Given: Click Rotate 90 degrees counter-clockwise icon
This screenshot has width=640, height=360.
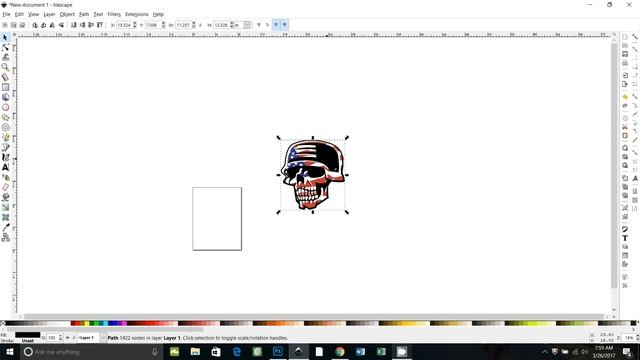Looking at the screenshot, I should pyautogui.click(x=35, y=25).
